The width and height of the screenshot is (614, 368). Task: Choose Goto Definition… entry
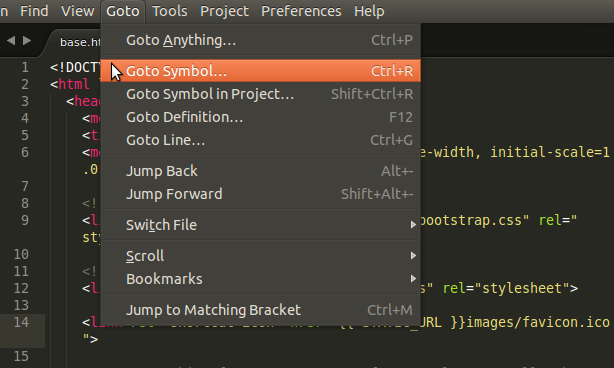[x=261, y=117]
